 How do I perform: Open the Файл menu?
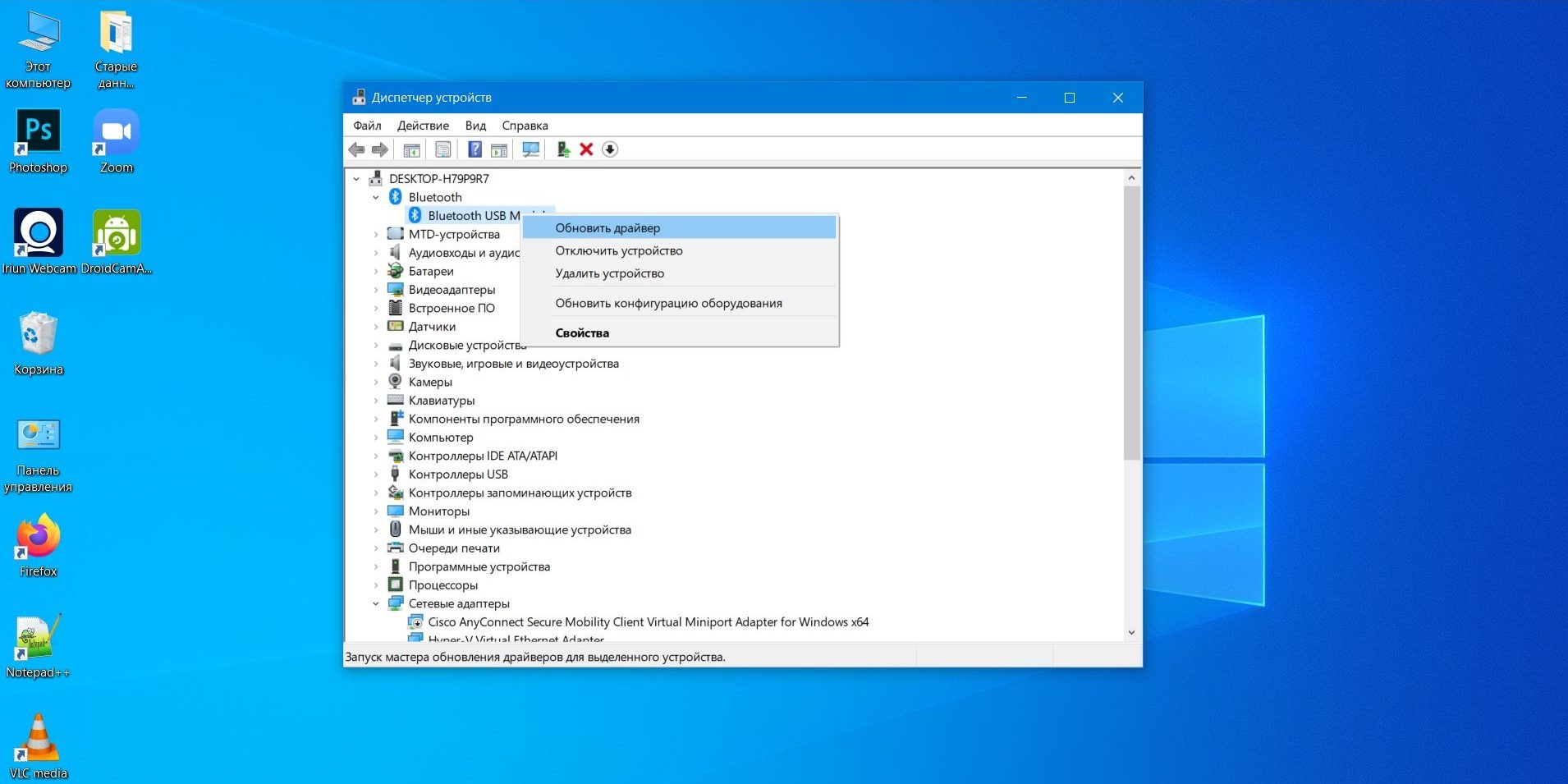(x=367, y=126)
